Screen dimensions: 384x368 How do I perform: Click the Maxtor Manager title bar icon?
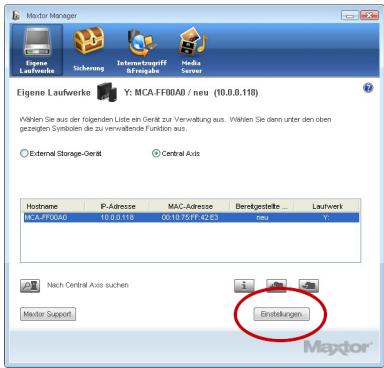pyautogui.click(x=16, y=15)
